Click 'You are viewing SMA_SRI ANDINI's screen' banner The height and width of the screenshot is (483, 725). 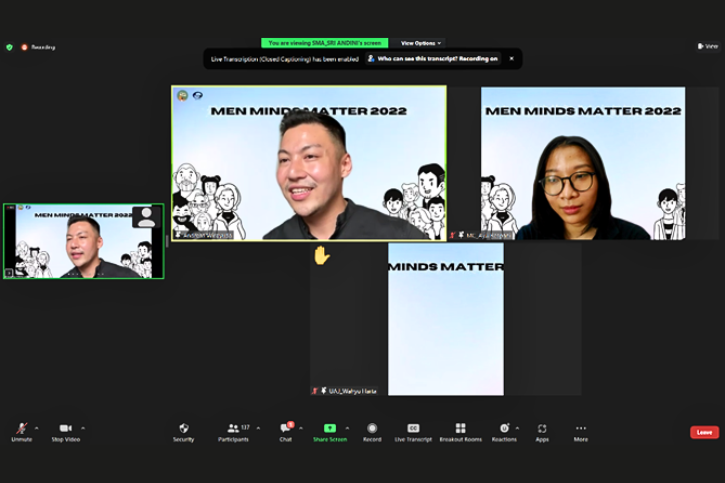click(x=325, y=43)
